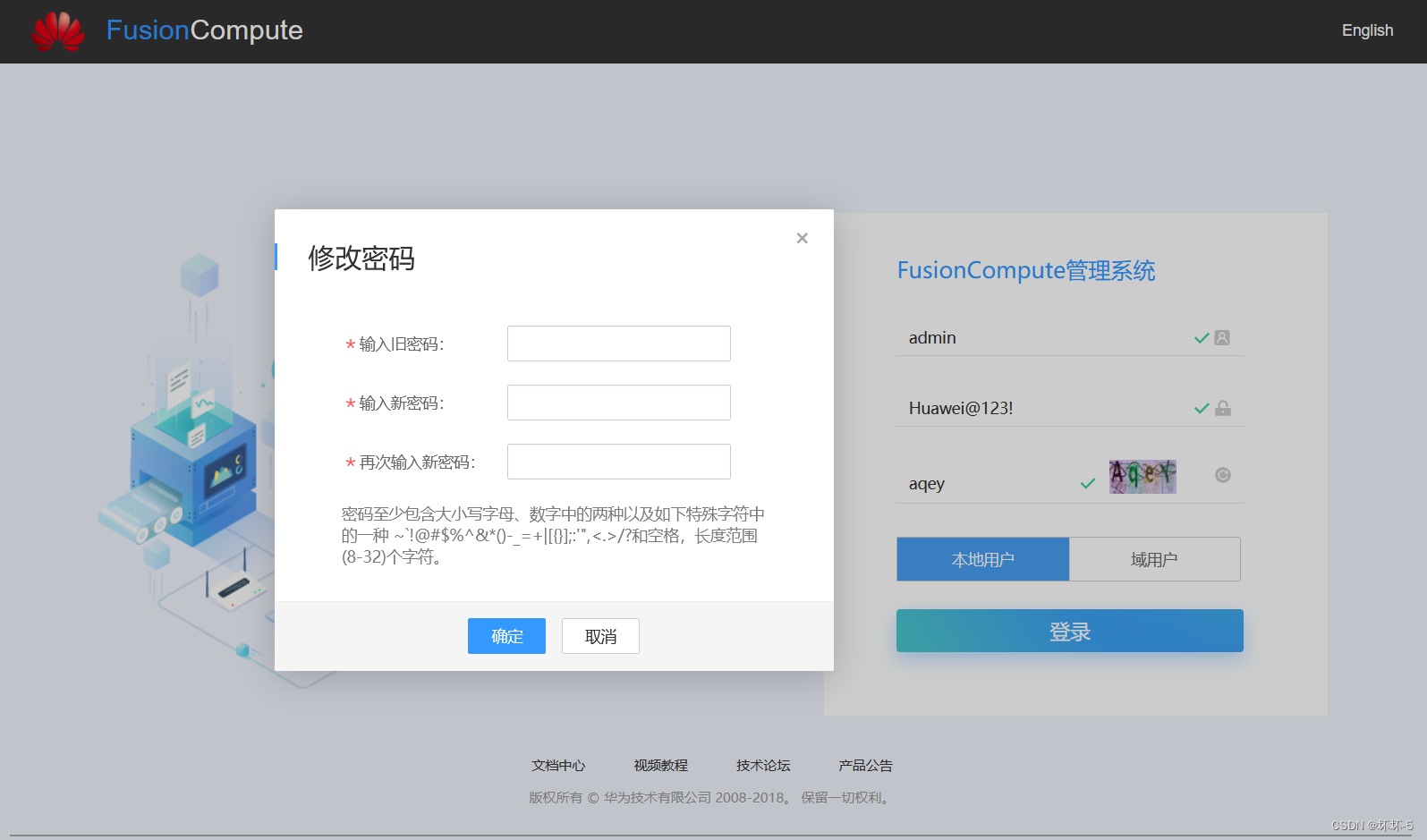This screenshot has height=840, width=1427.
Task: Close the 修改密码 dialog with the X
Action: coord(802,238)
